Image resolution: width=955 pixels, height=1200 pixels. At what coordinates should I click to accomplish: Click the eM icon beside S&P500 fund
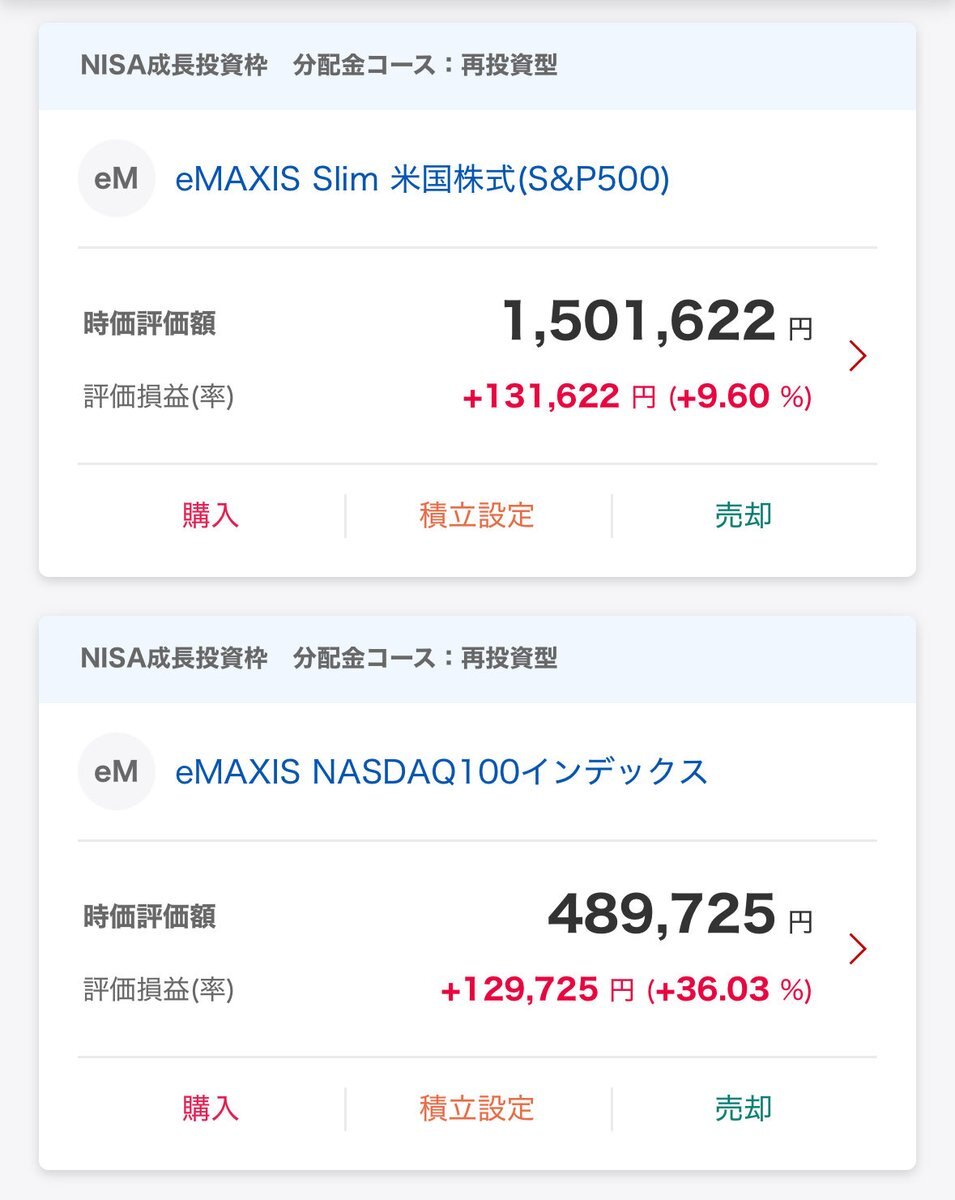pos(116,179)
